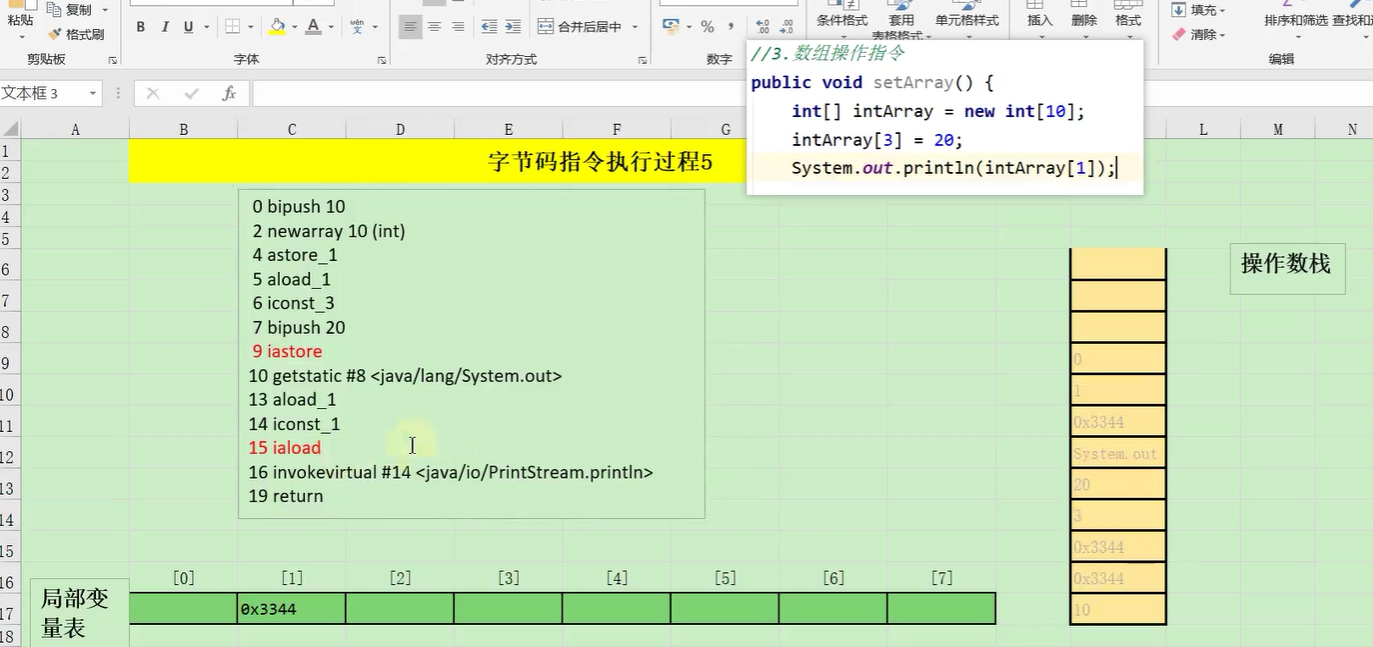Apply yellow fill color bucket
The width and height of the screenshot is (1373, 647).
277,27
